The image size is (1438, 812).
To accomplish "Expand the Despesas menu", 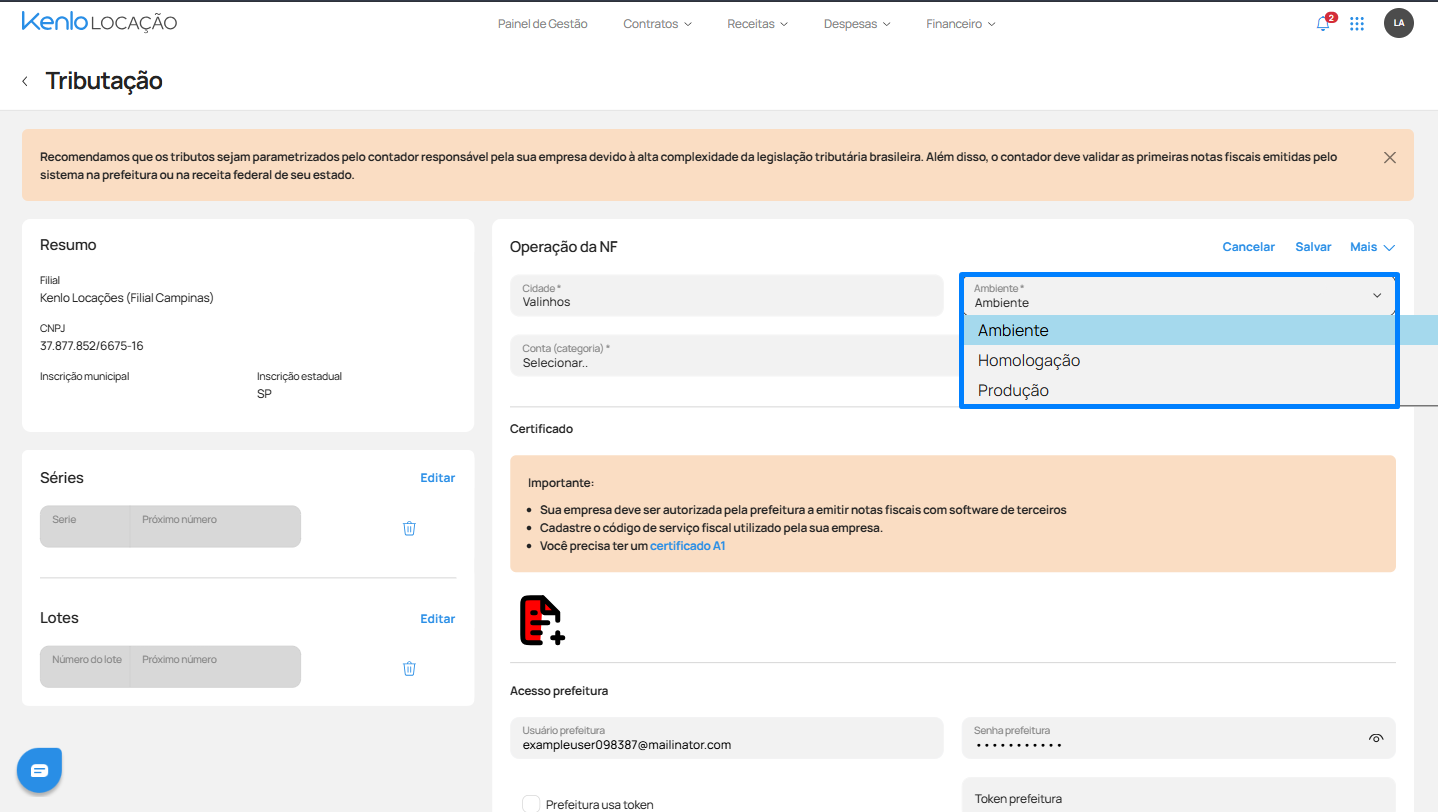I will point(857,24).
